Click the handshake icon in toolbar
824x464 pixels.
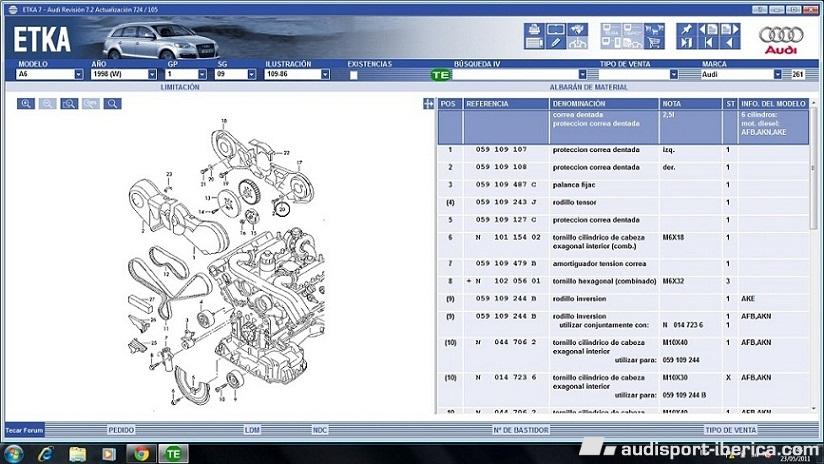pyautogui.click(x=578, y=29)
